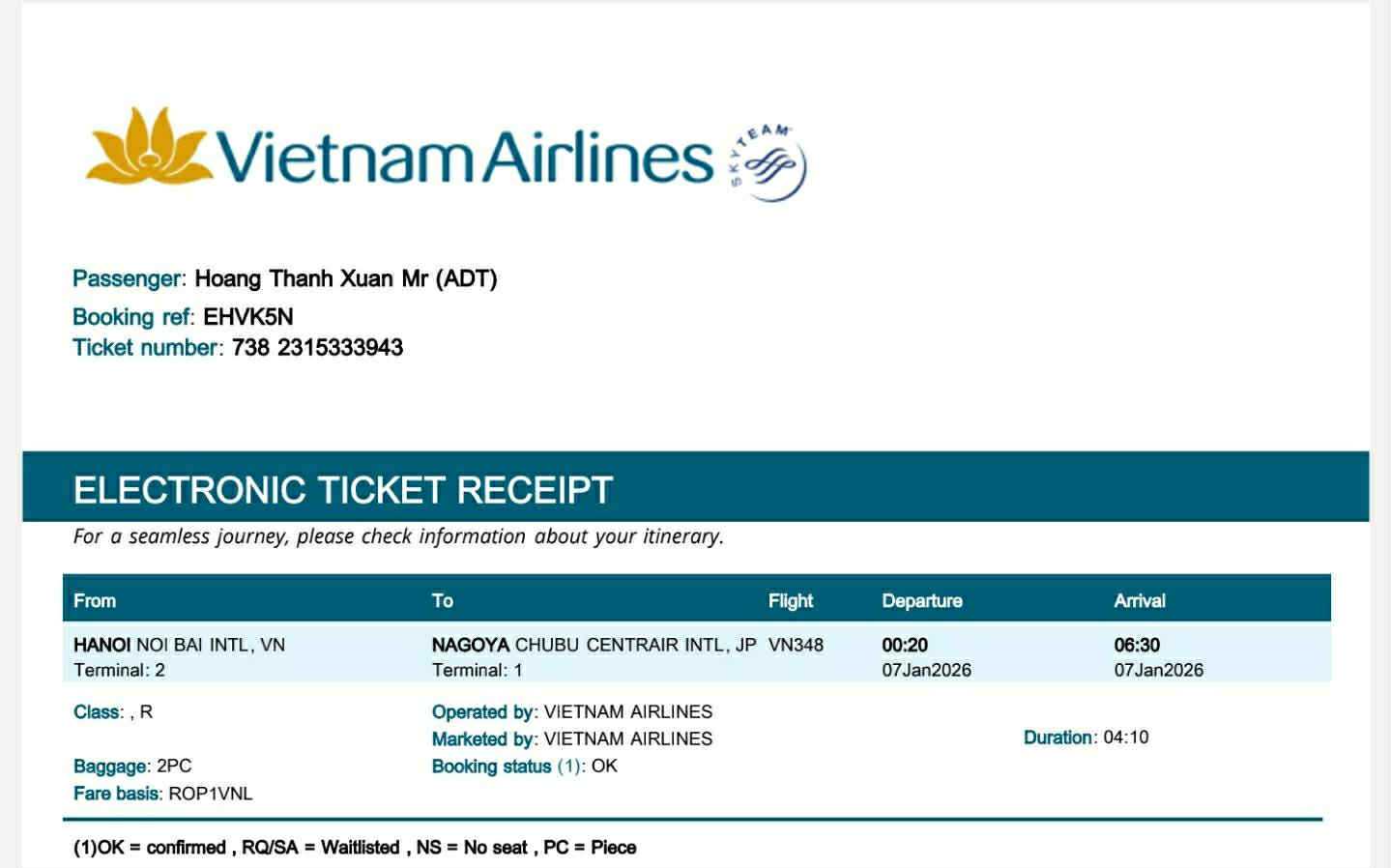Click the fare basis ROP1VNL
This screenshot has height=868, width=1391.
tap(210, 795)
